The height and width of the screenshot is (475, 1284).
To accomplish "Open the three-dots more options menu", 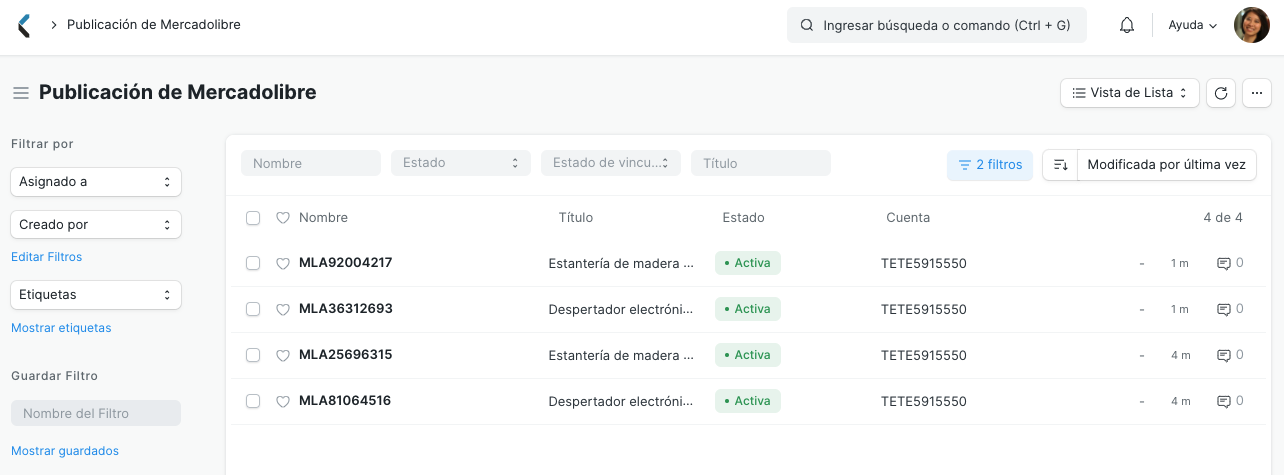I will [1257, 93].
